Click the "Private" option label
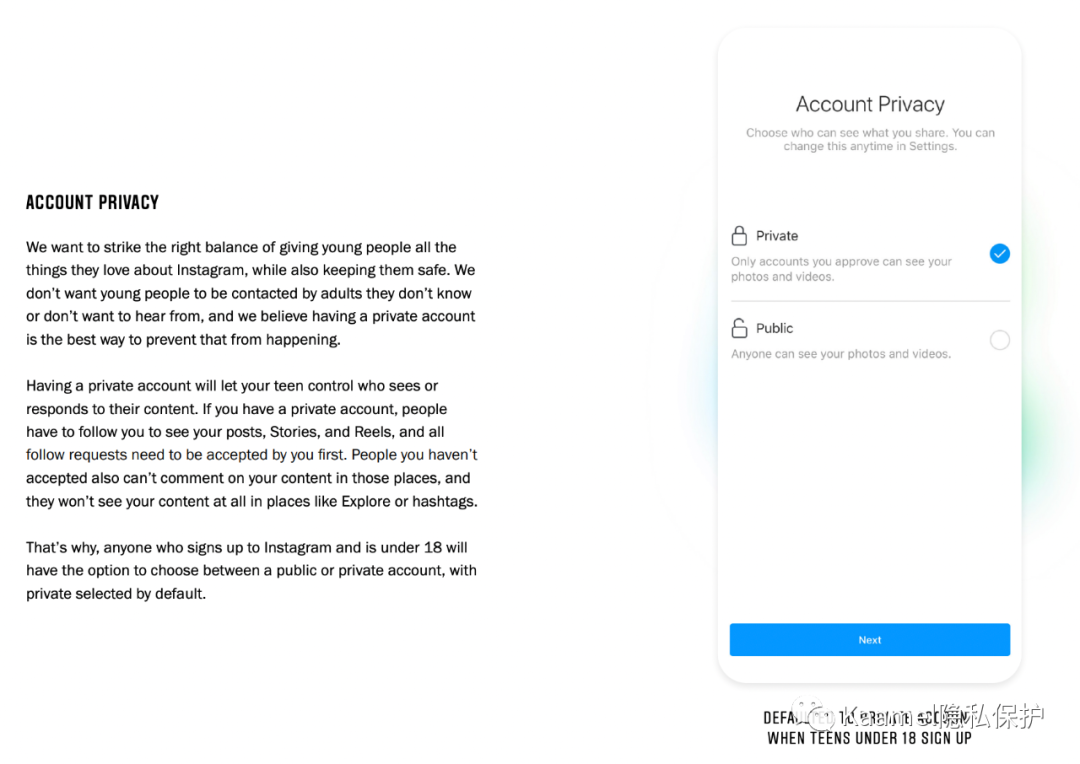Viewport: 1080px width, 764px height. [x=777, y=236]
